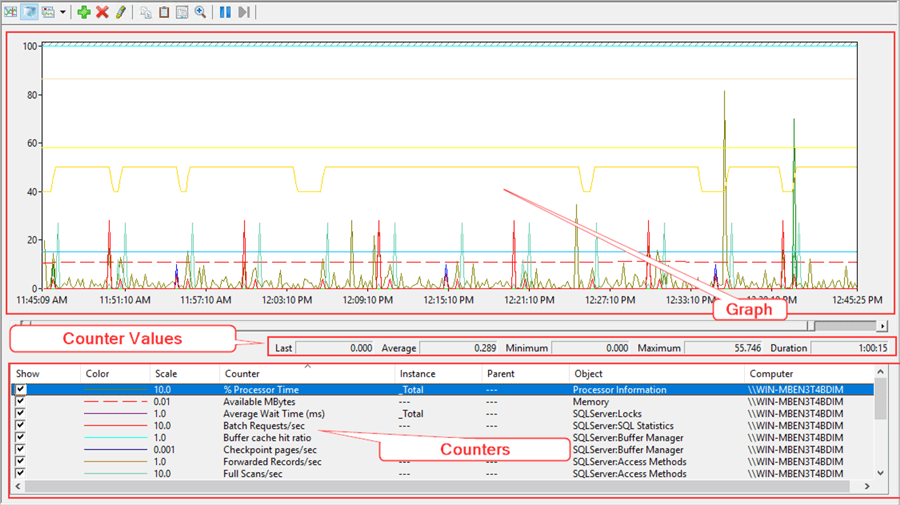Click the Update Data step-forward icon
The width and height of the screenshot is (900, 505).
[243, 12]
